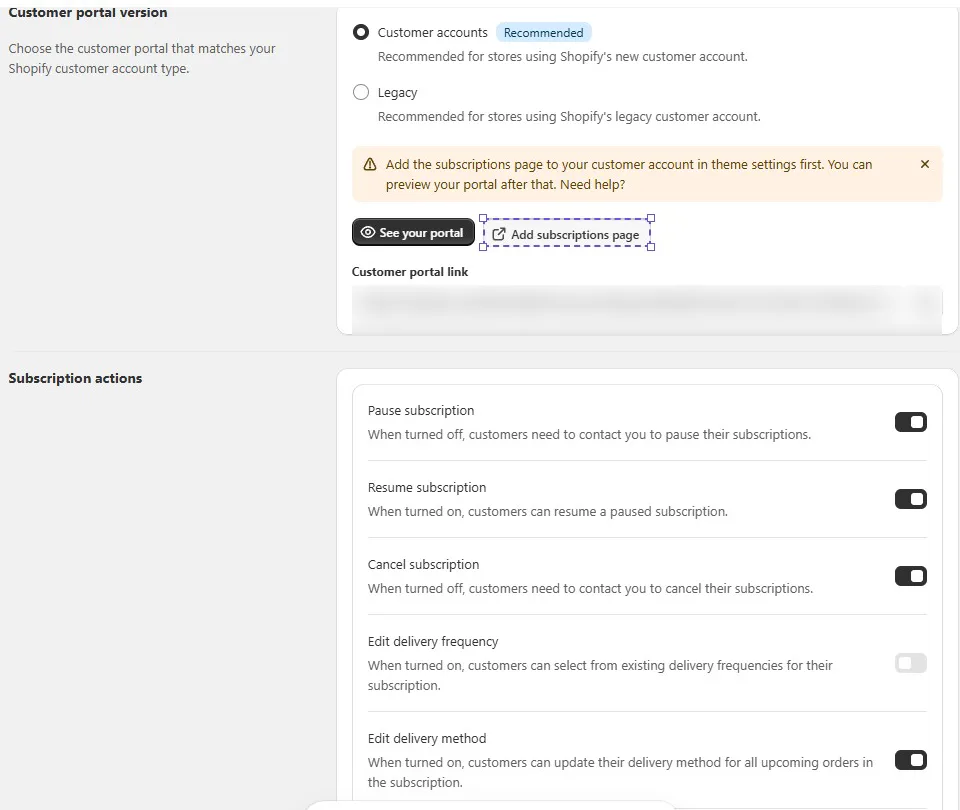The image size is (960, 810).
Task: Click the Cancel subscription title text
Action: (423, 564)
